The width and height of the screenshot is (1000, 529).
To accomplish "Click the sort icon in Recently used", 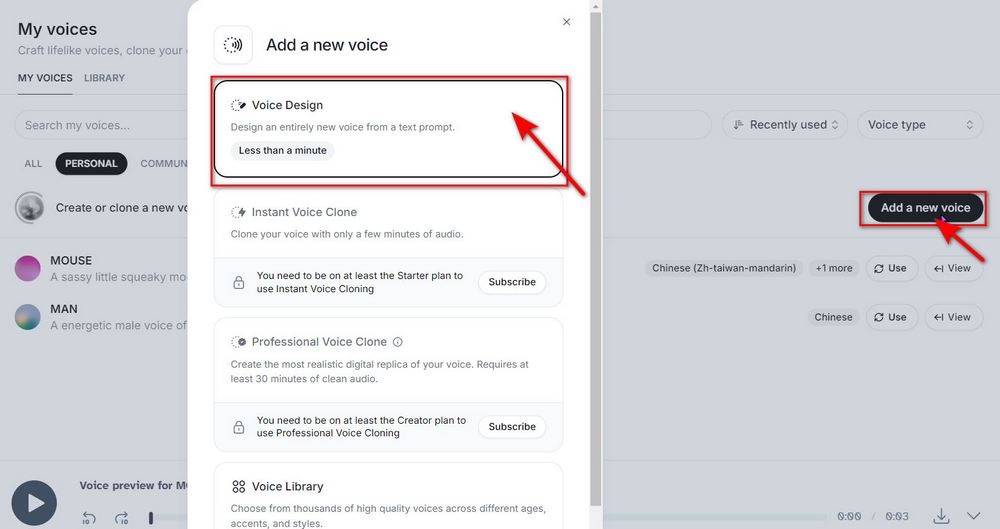I will pyautogui.click(x=739, y=125).
